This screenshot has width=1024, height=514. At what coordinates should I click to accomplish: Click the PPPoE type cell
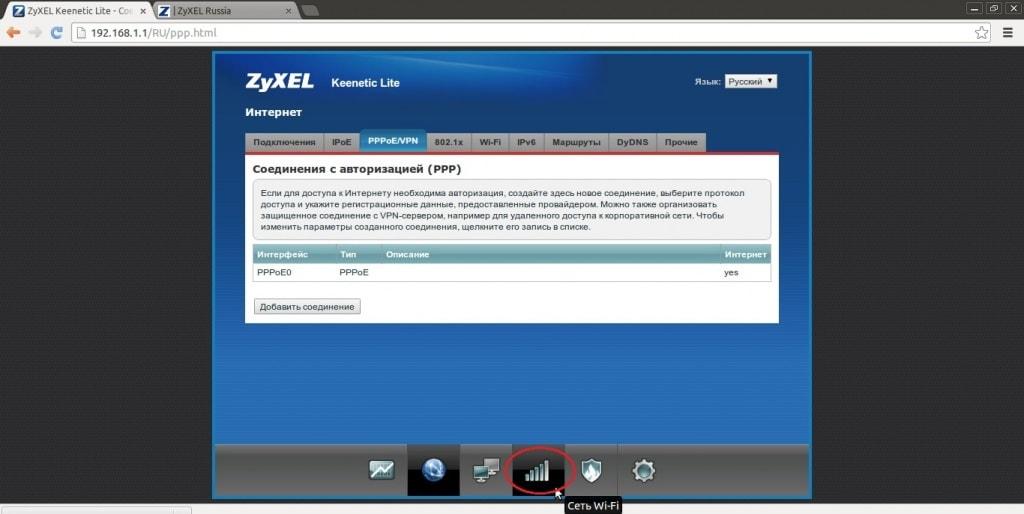354,272
